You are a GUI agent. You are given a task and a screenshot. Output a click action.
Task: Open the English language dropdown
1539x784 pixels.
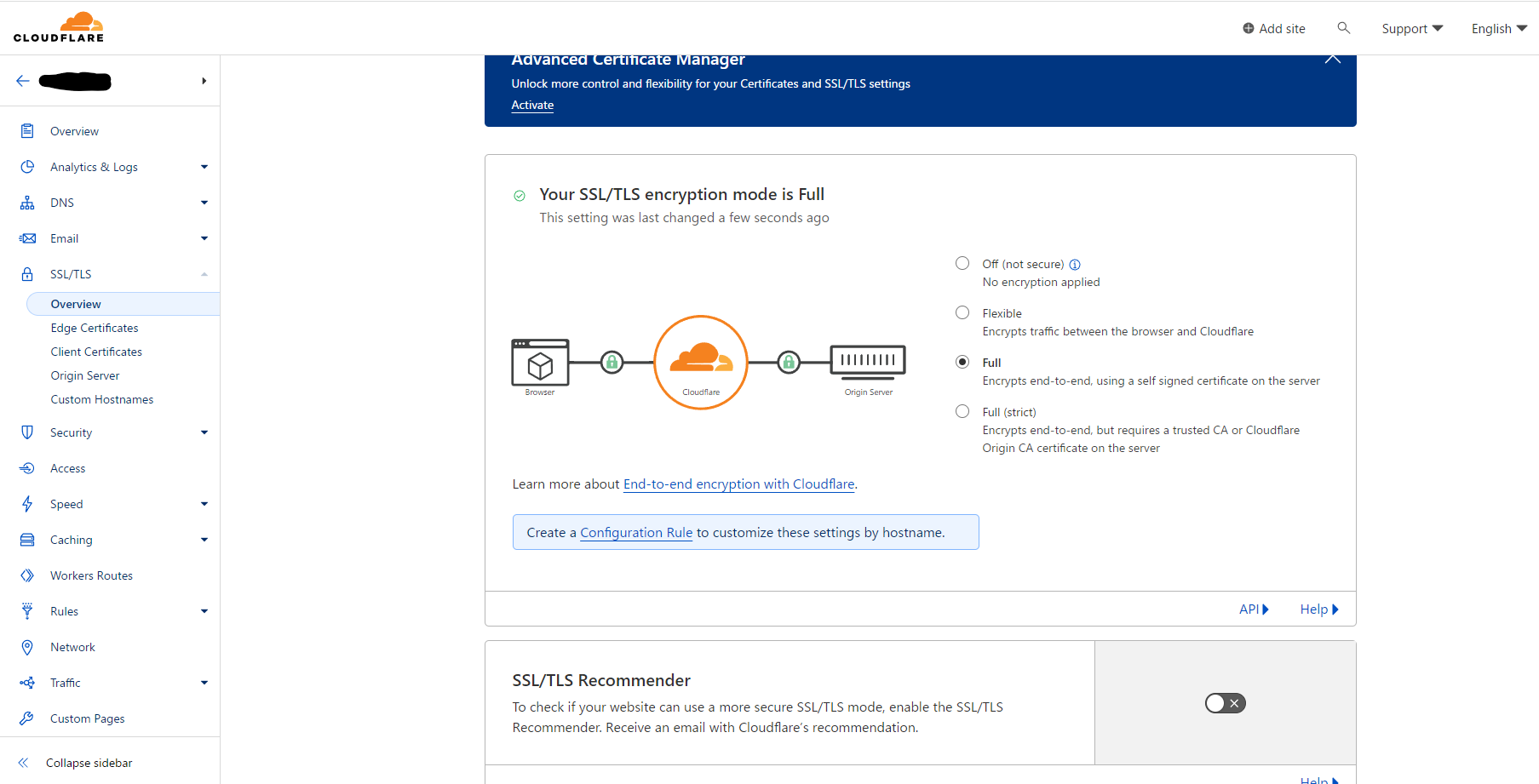click(x=1499, y=29)
